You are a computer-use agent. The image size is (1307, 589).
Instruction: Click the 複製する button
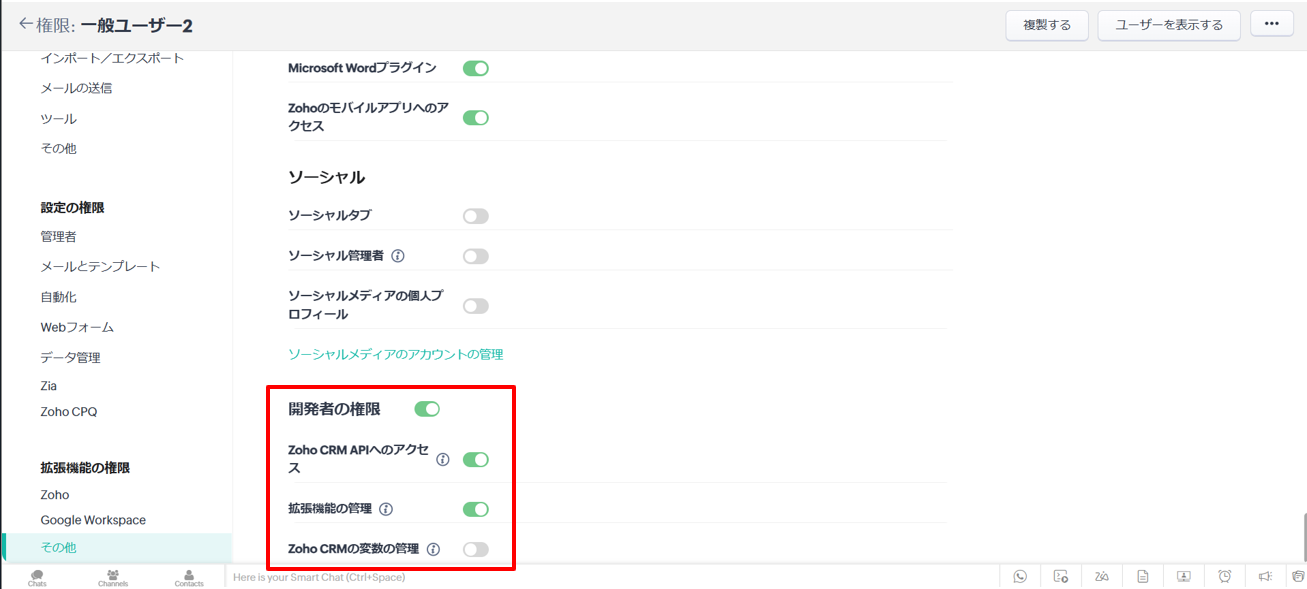point(1047,25)
